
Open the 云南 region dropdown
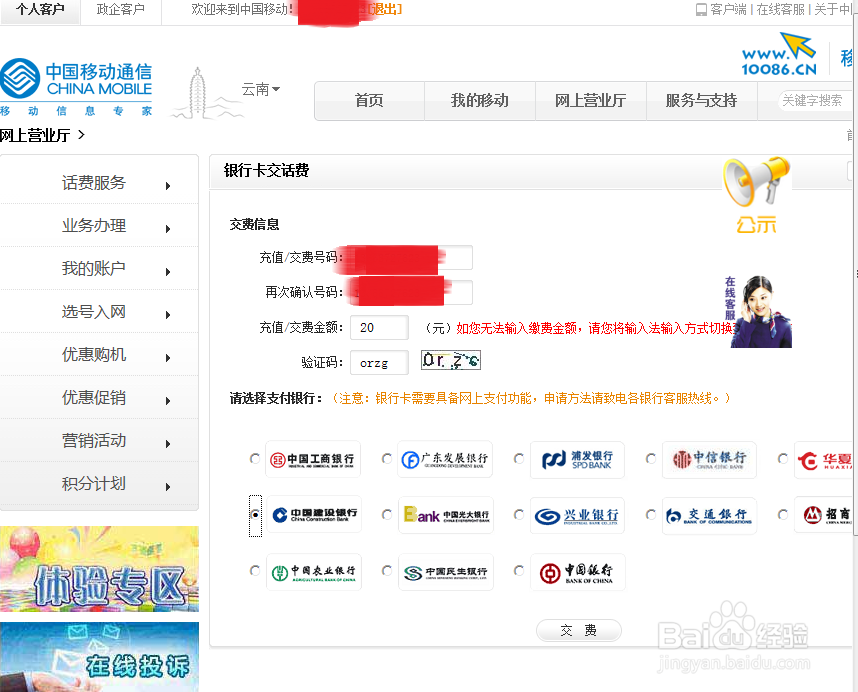coord(260,89)
